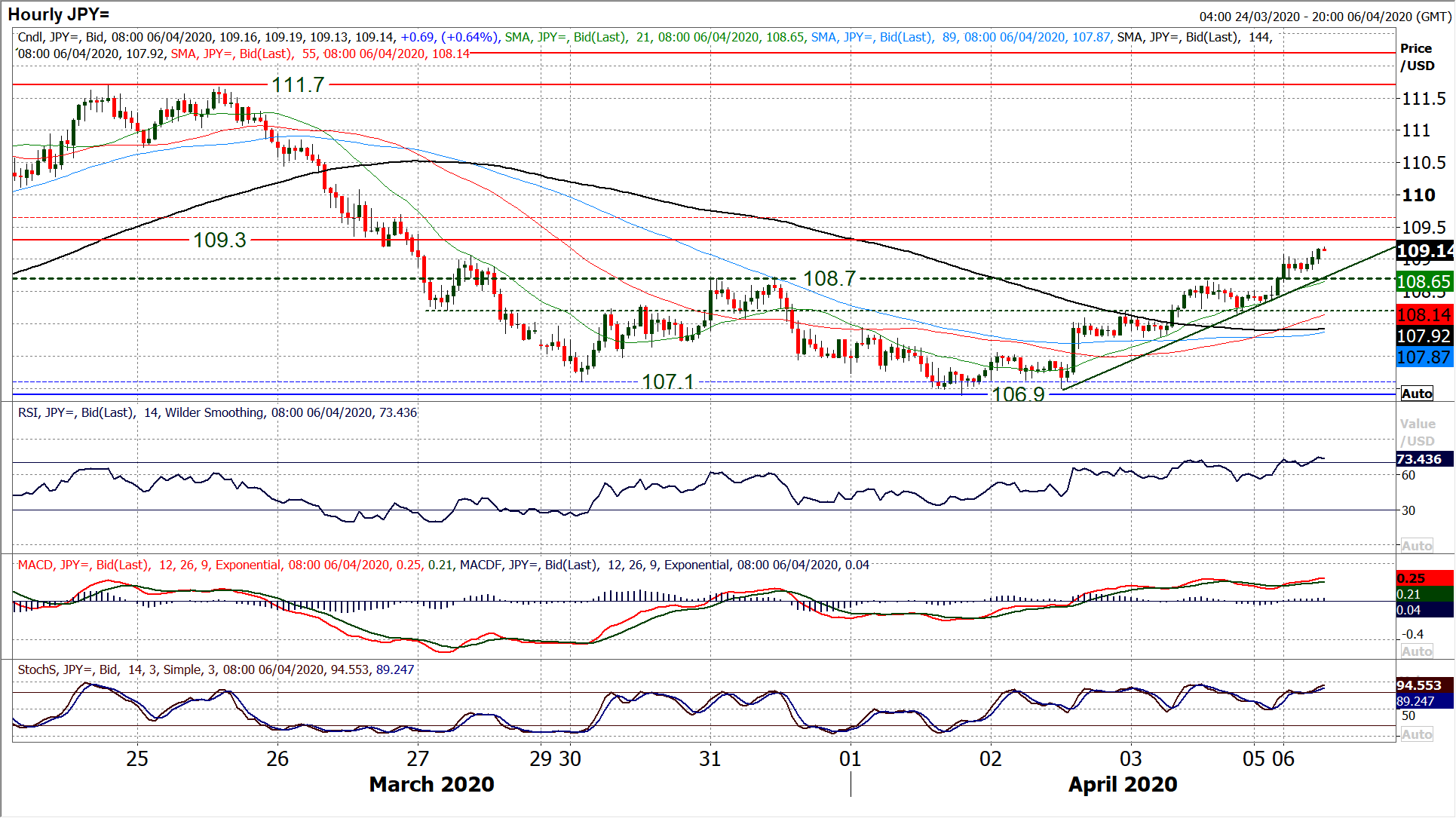This screenshot has height=818, width=1456.
Task: Click the RSI indicator legend text
Action: click(217, 413)
